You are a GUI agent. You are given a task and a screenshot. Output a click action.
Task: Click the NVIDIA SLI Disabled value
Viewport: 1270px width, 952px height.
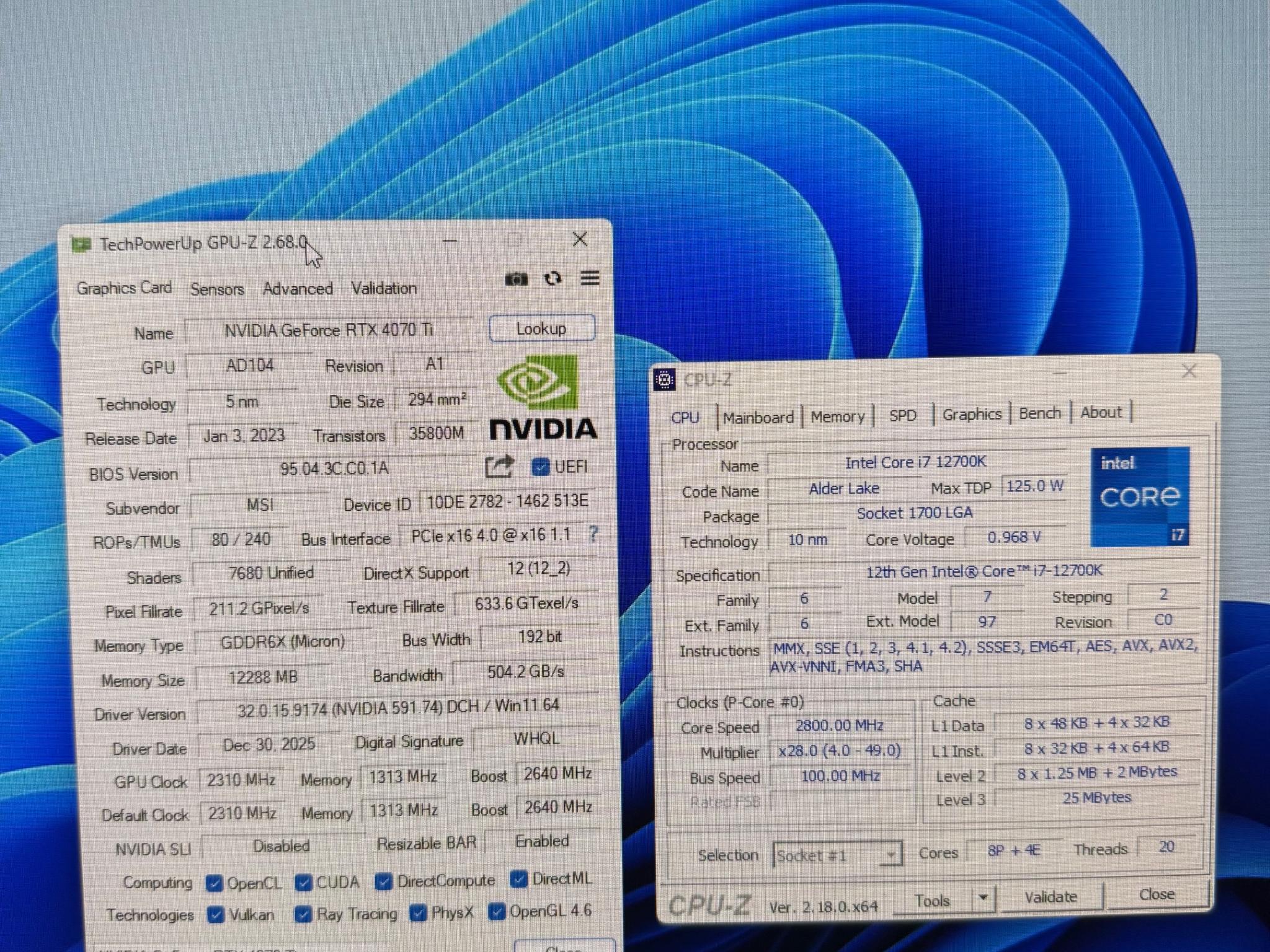(x=282, y=846)
